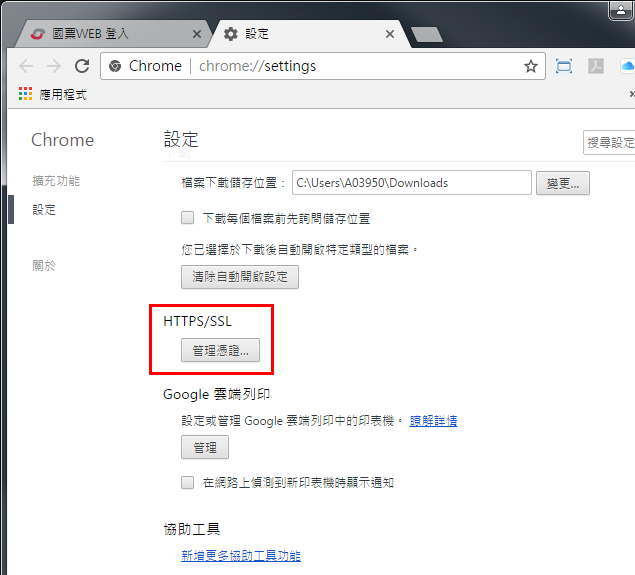The image size is (635, 575).
Task: Open the 瞭解詳情 link
Action: click(433, 421)
